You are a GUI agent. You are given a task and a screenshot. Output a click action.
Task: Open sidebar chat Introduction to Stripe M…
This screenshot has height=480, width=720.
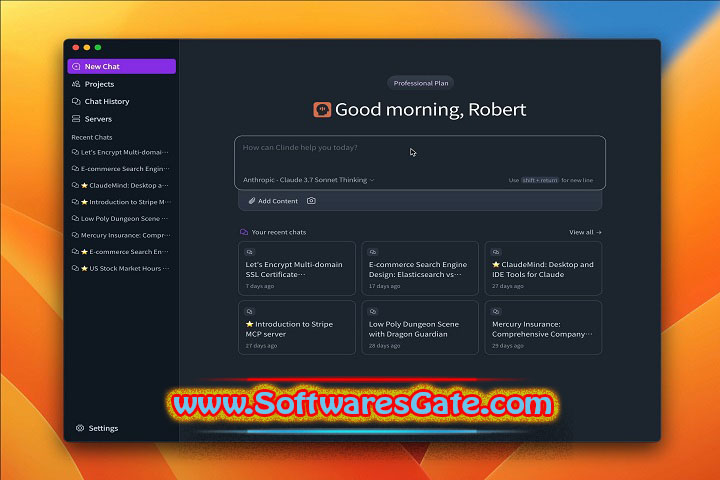click(x=121, y=202)
